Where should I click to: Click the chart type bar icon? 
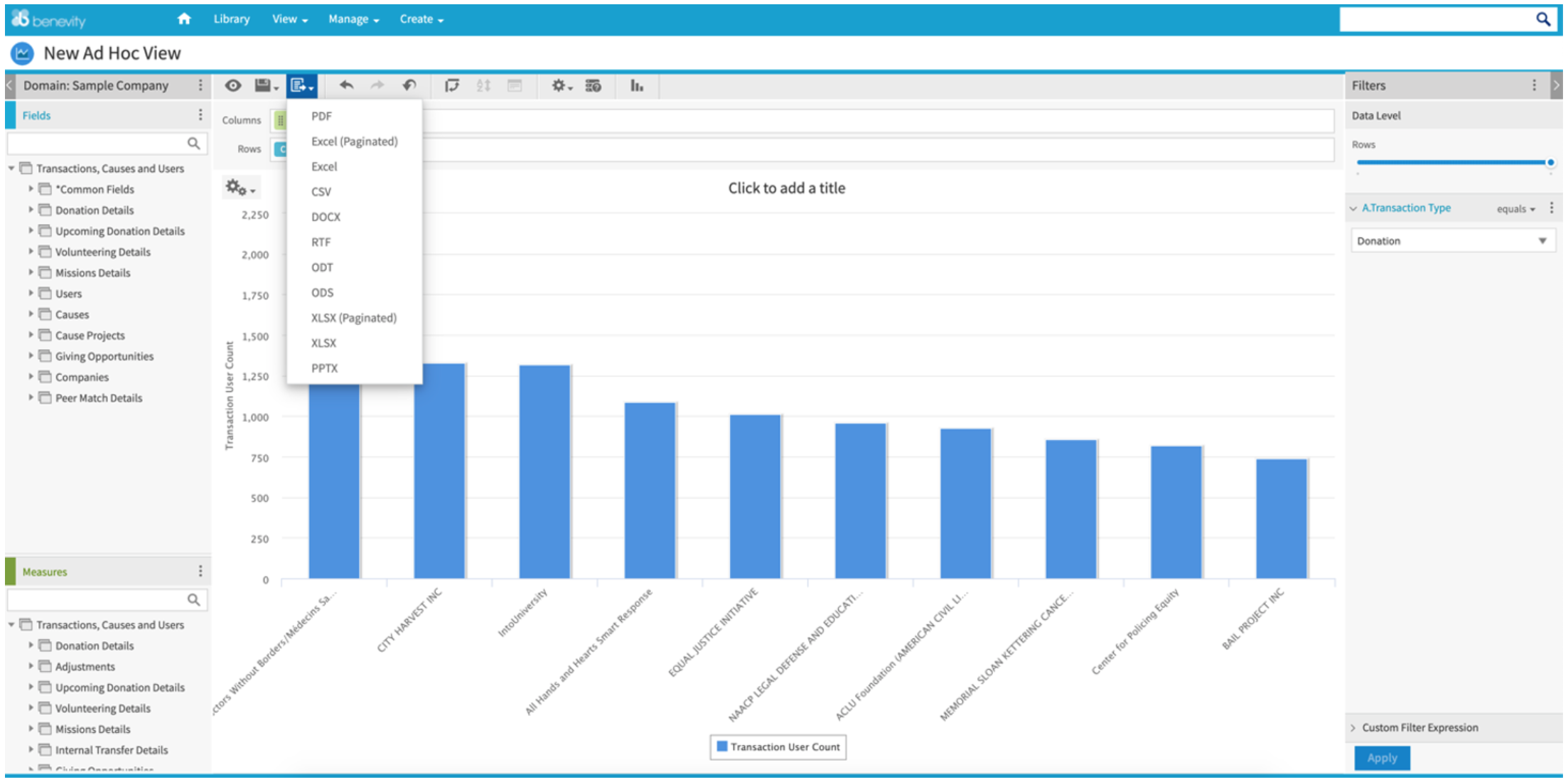[637, 85]
